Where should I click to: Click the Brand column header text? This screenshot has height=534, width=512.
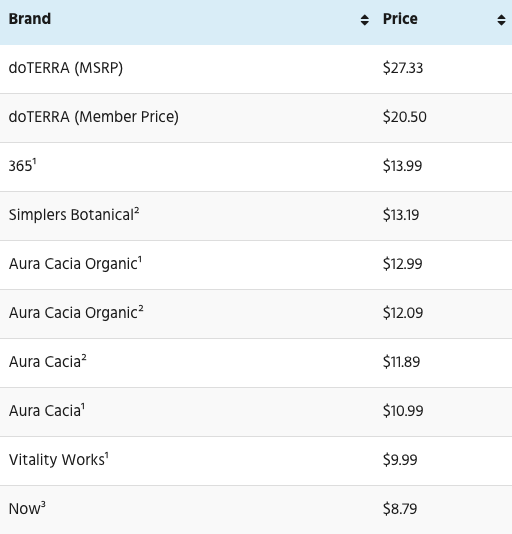click(x=30, y=19)
